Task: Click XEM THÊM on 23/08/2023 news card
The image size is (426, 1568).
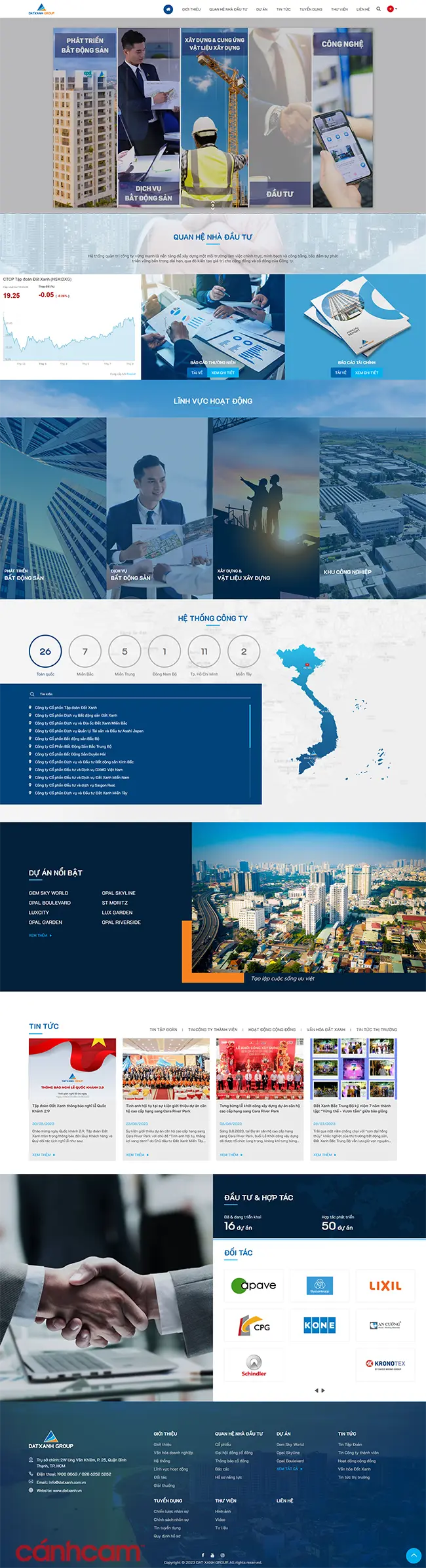Action: point(137,1155)
